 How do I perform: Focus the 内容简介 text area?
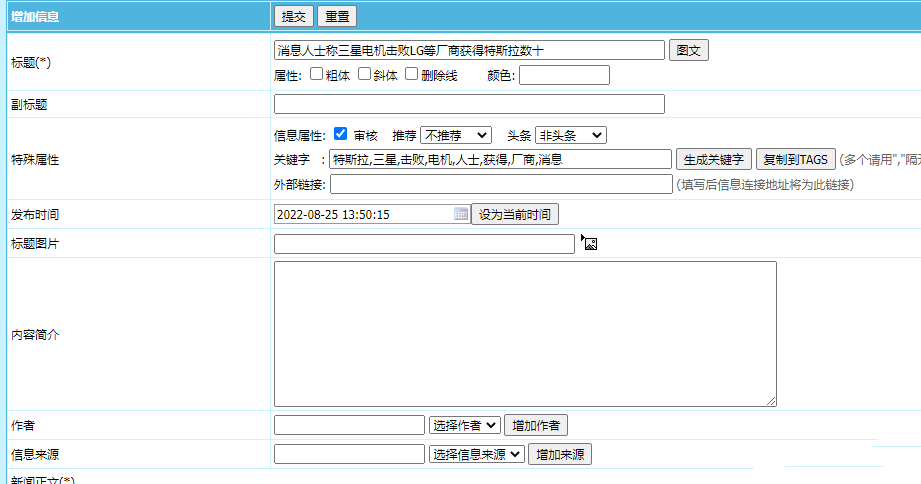coord(525,333)
